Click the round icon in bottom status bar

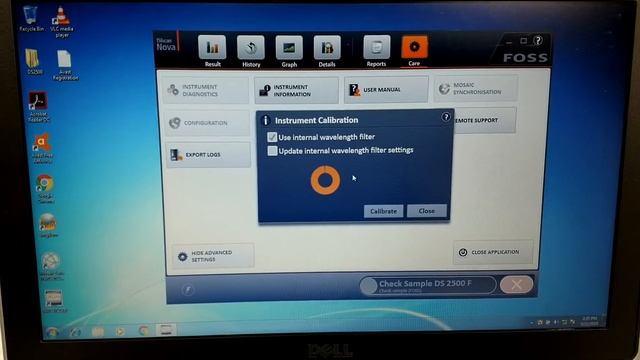click(188, 290)
